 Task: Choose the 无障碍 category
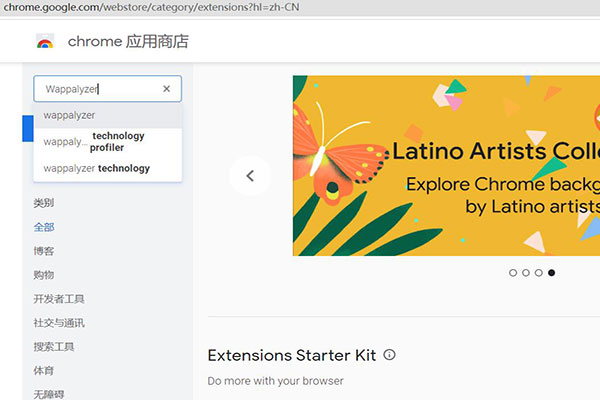coord(49,394)
